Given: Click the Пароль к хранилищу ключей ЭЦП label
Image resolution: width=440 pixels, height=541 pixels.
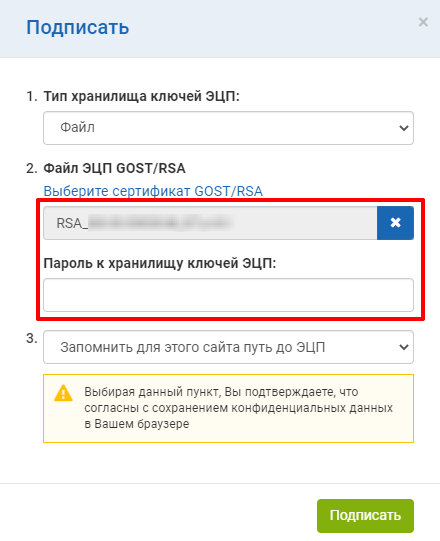Looking at the screenshot, I should (160, 263).
